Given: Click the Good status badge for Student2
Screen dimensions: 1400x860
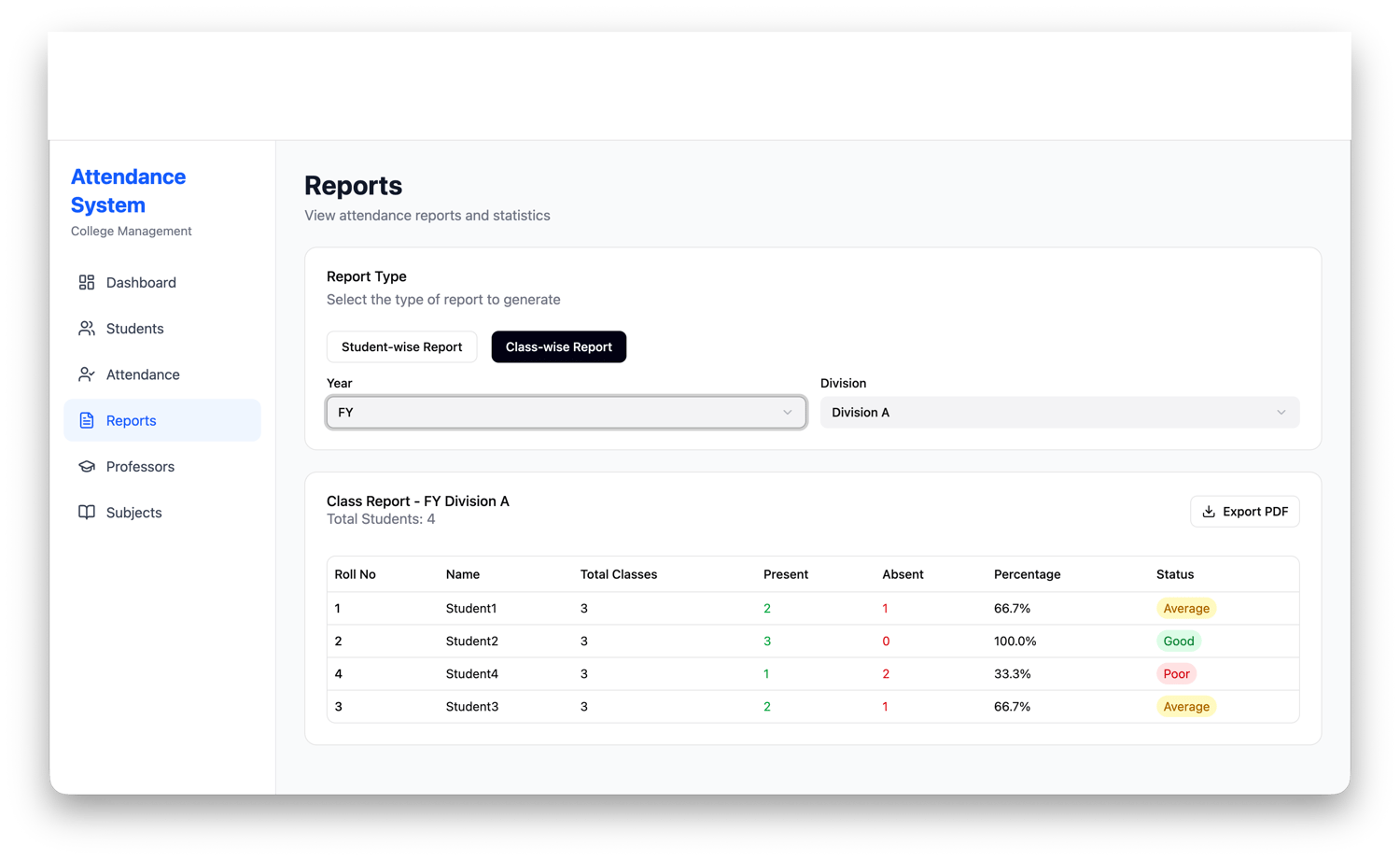Looking at the screenshot, I should pyautogui.click(x=1179, y=641).
